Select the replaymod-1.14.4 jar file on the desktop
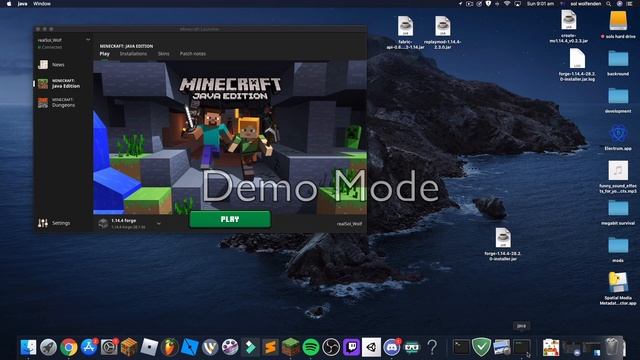 pyautogui.click(x=442, y=33)
